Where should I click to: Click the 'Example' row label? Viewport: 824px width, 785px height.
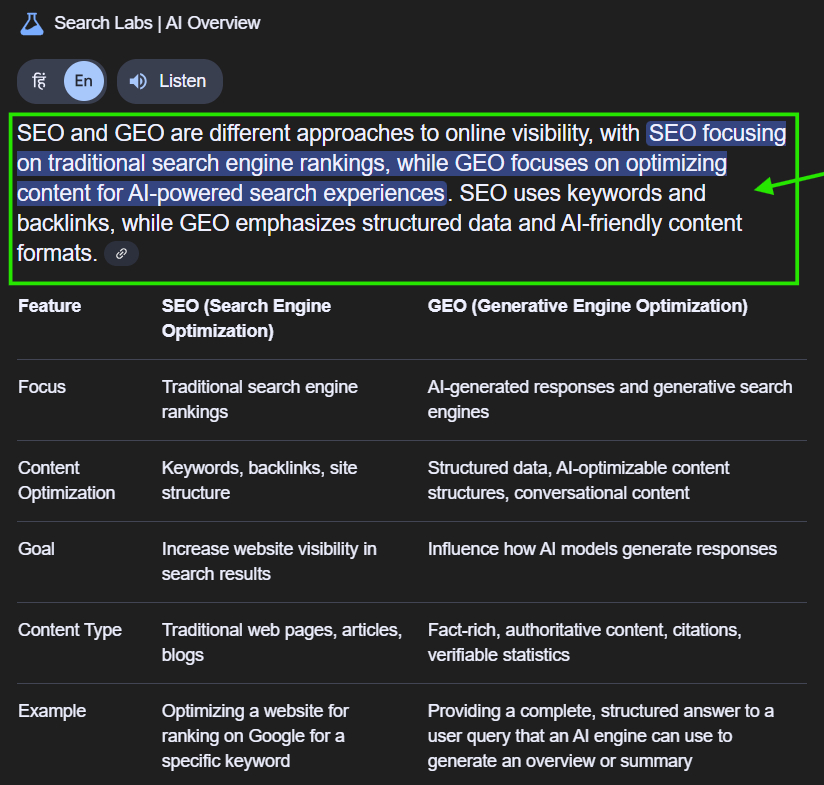click(52, 710)
